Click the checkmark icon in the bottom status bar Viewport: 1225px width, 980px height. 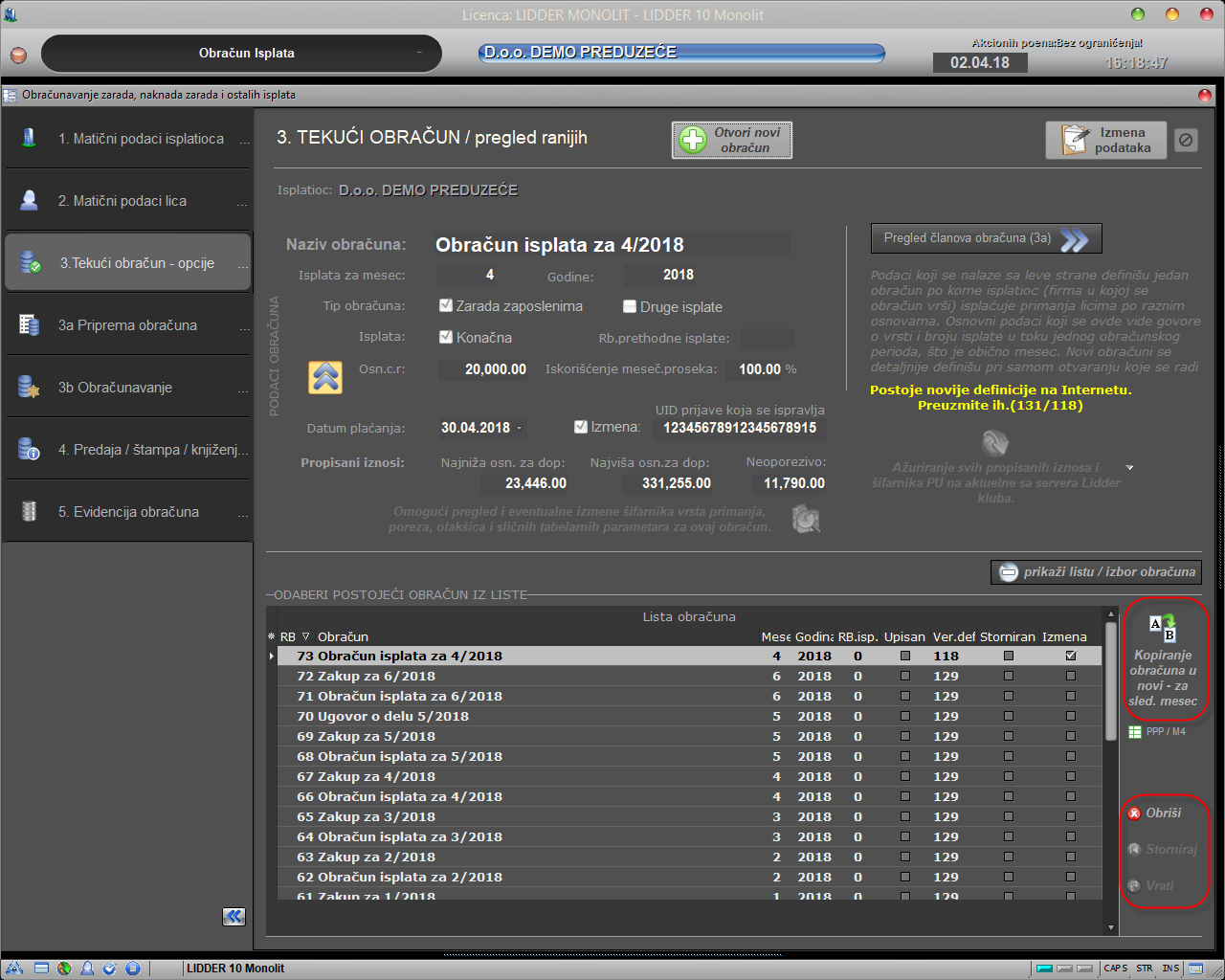[110, 968]
